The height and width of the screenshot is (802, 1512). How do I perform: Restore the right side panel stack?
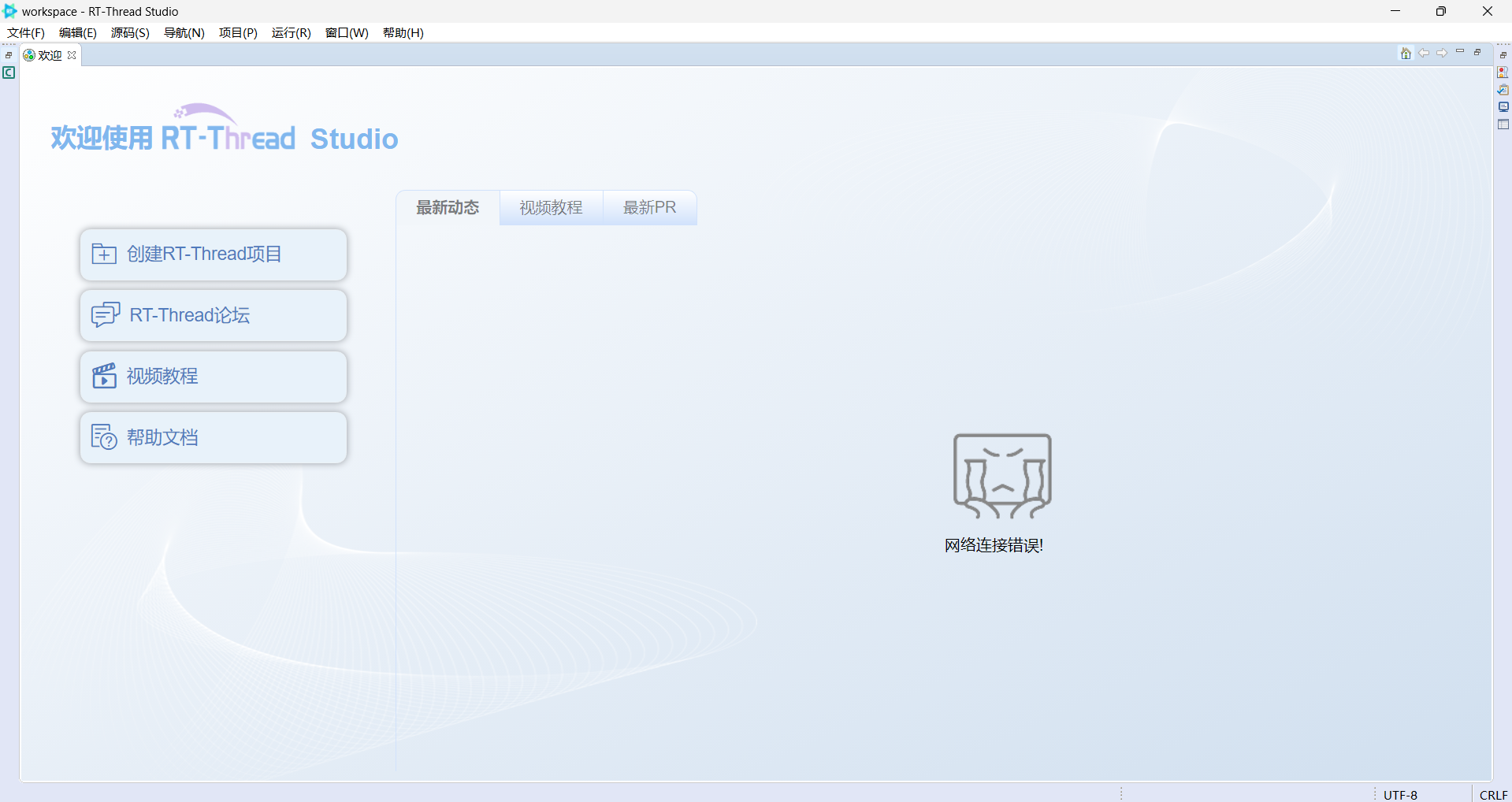click(x=1503, y=55)
